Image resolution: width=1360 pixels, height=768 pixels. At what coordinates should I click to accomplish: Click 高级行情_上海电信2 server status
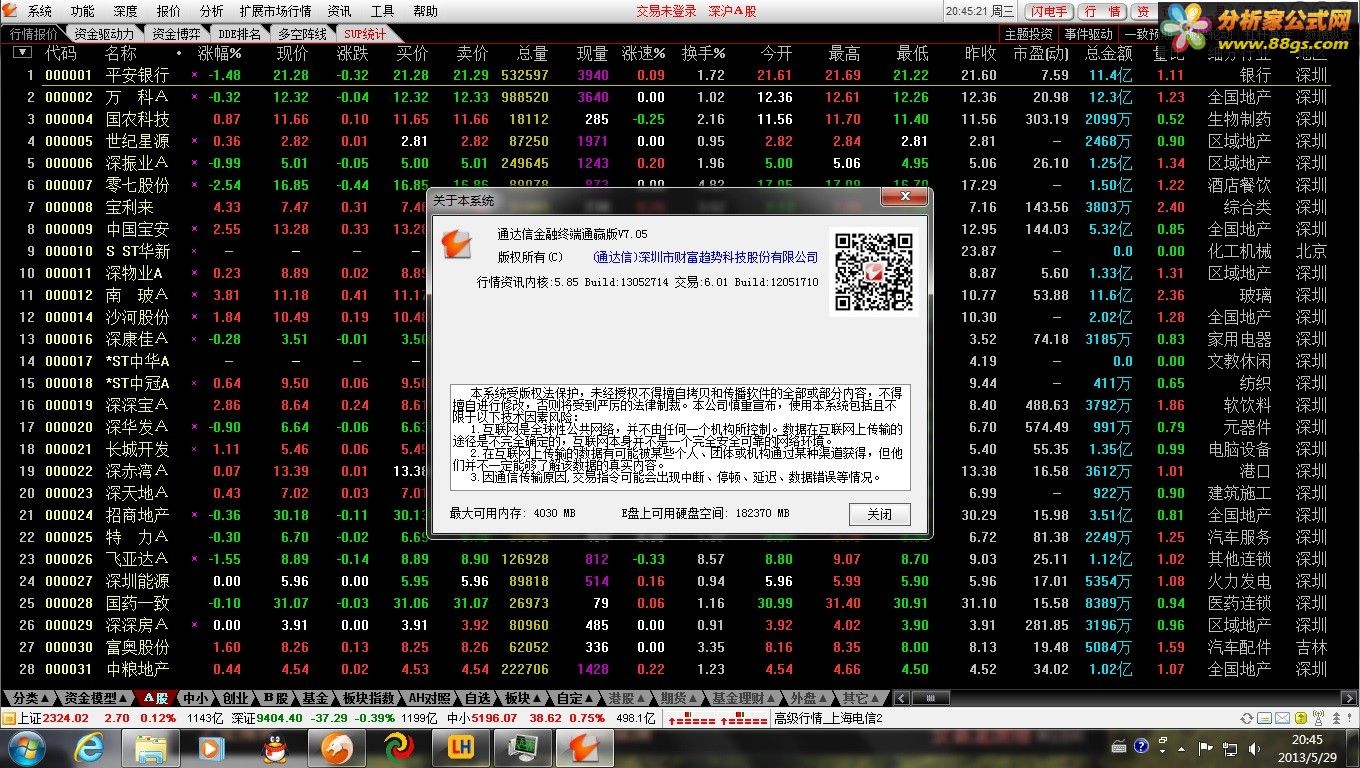click(x=829, y=718)
